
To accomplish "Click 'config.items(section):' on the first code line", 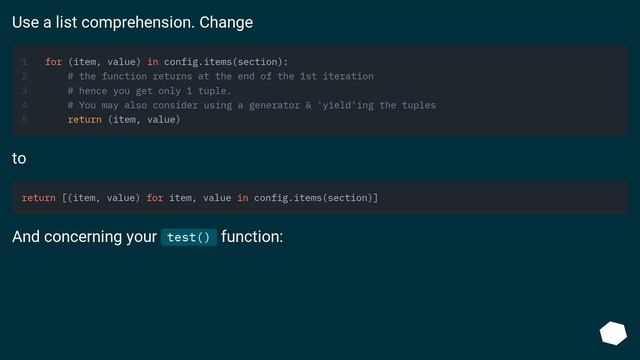I will tap(226, 62).
